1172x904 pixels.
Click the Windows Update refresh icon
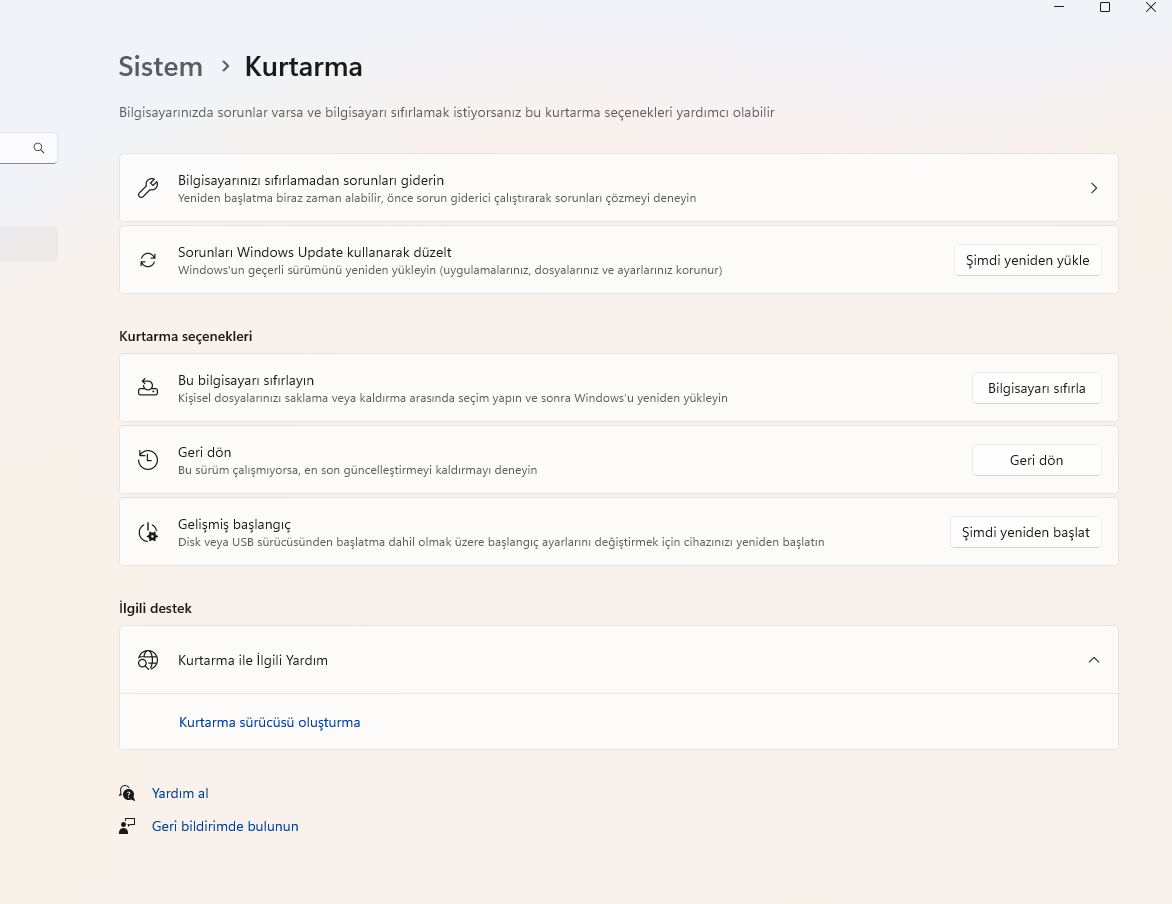point(148,259)
